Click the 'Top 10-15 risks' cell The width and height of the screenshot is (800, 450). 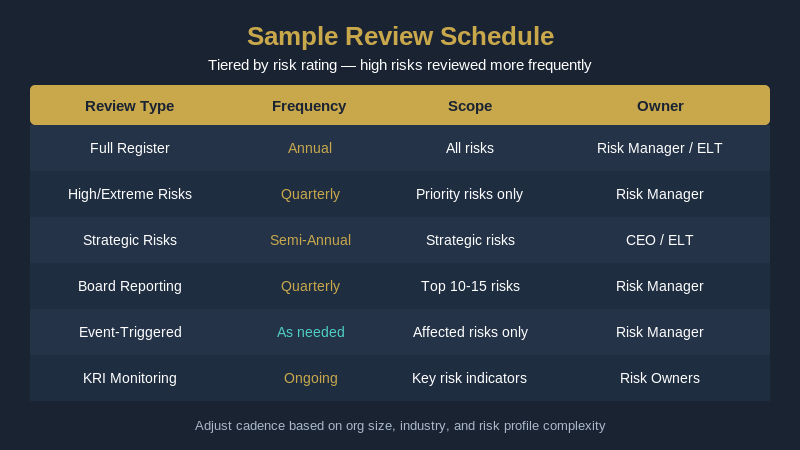pyautogui.click(x=470, y=286)
